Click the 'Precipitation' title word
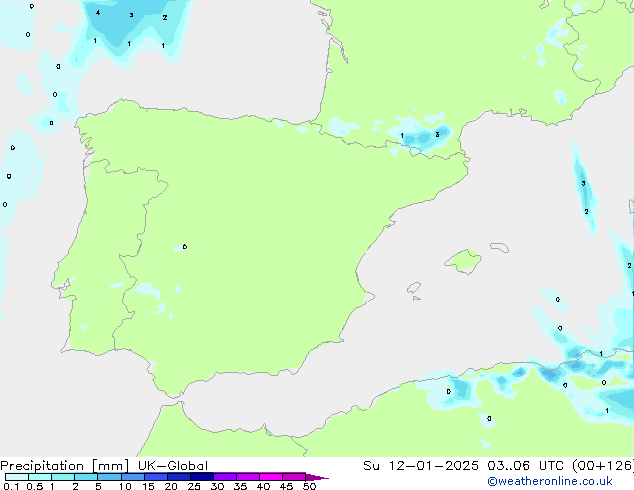This screenshot has width=634, height=490. (x=42, y=466)
